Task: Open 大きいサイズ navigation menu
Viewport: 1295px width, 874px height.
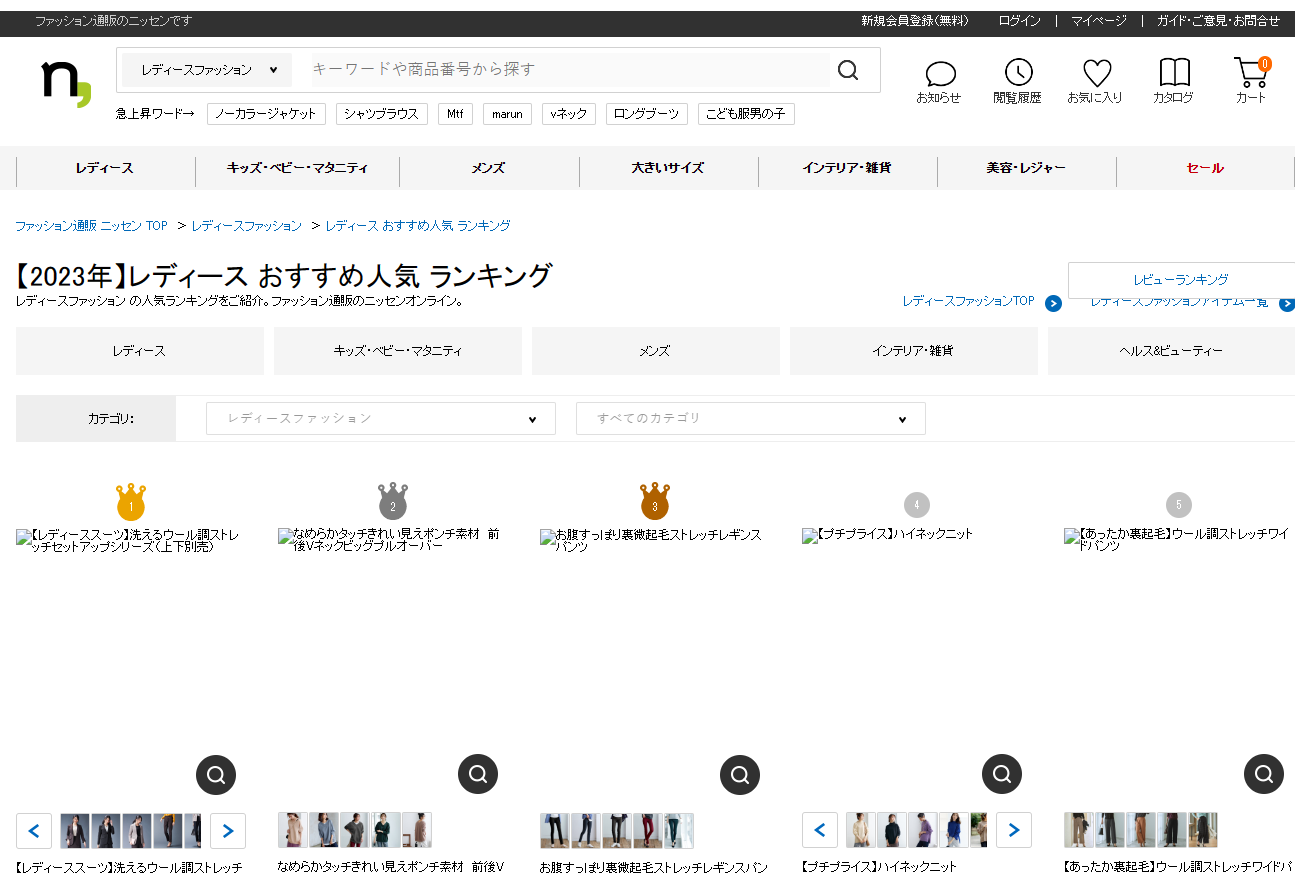Action: 668,168
